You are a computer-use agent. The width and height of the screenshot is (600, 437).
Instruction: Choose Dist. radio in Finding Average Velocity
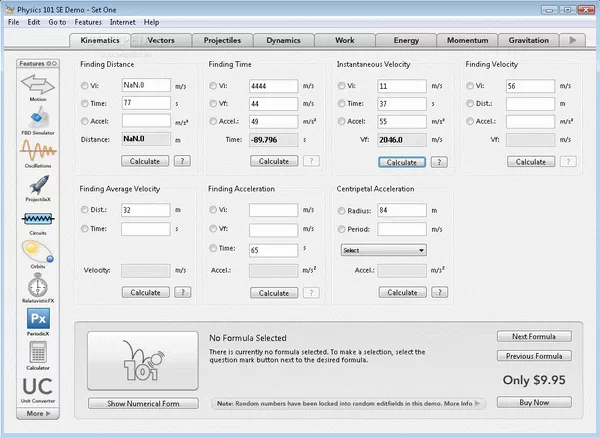pyautogui.click(x=85, y=211)
